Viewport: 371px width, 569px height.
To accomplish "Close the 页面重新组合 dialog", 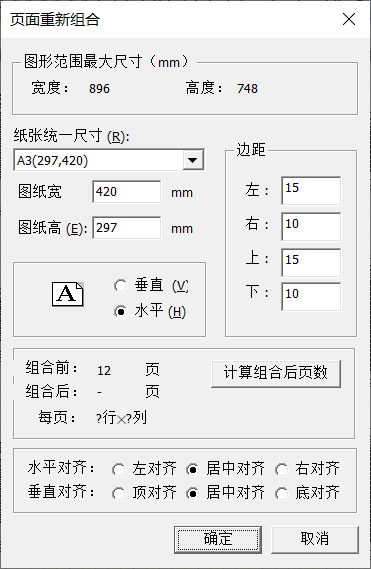I will click(x=349, y=19).
